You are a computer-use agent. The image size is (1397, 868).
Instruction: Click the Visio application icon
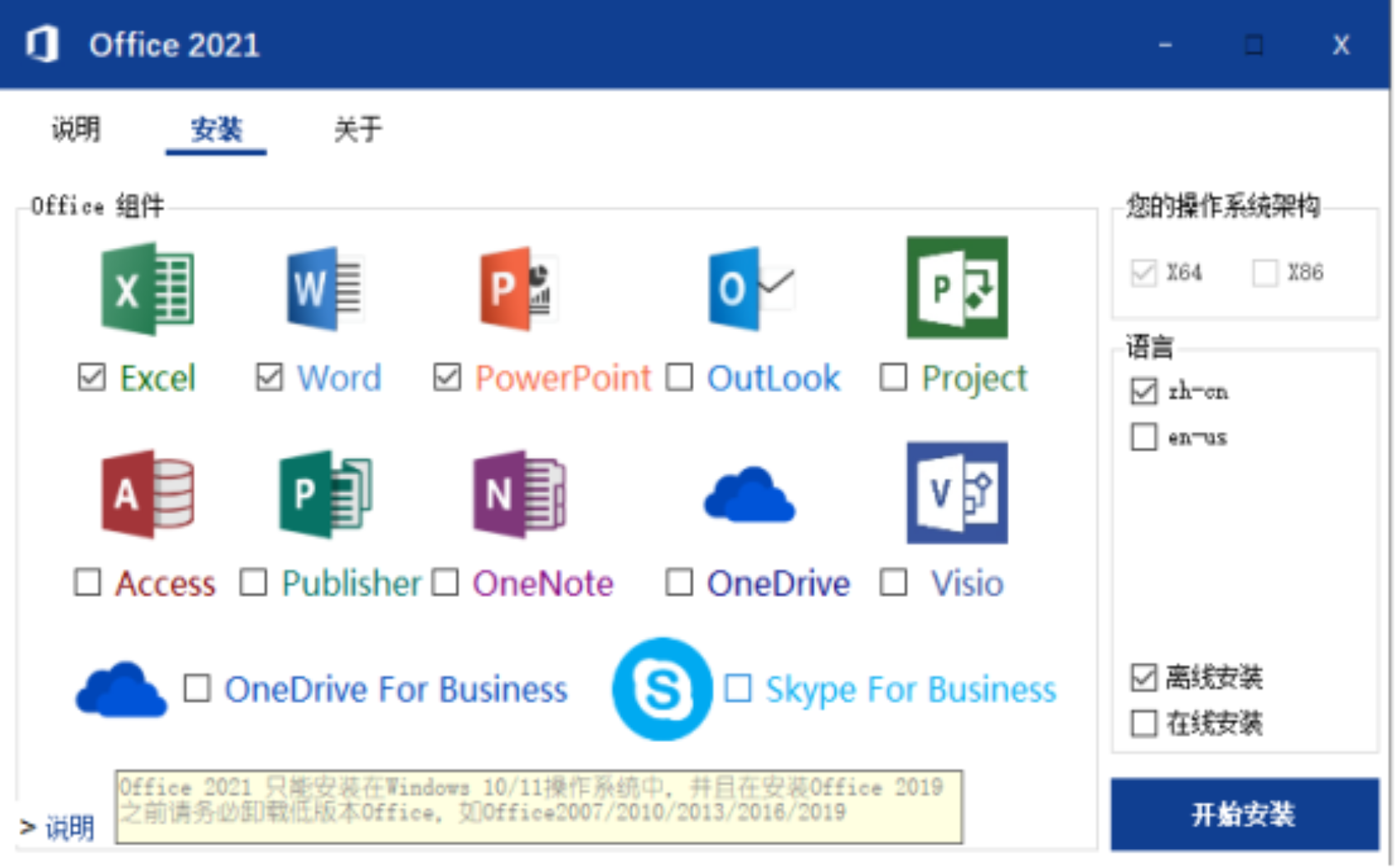pyautogui.click(x=957, y=493)
